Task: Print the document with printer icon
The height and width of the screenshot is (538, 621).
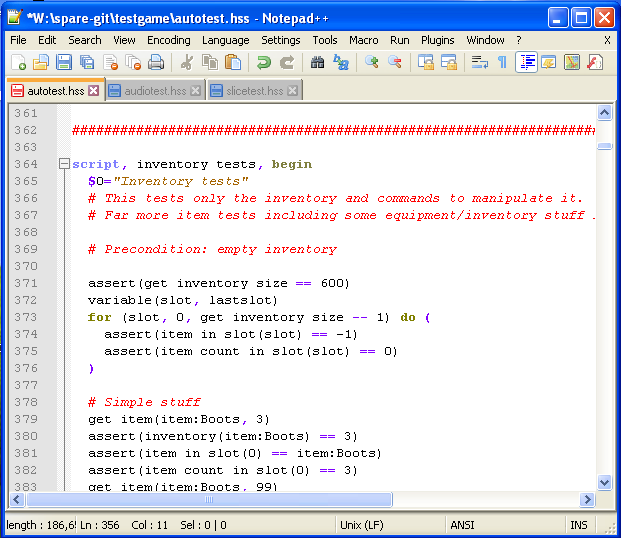Action: point(156,63)
